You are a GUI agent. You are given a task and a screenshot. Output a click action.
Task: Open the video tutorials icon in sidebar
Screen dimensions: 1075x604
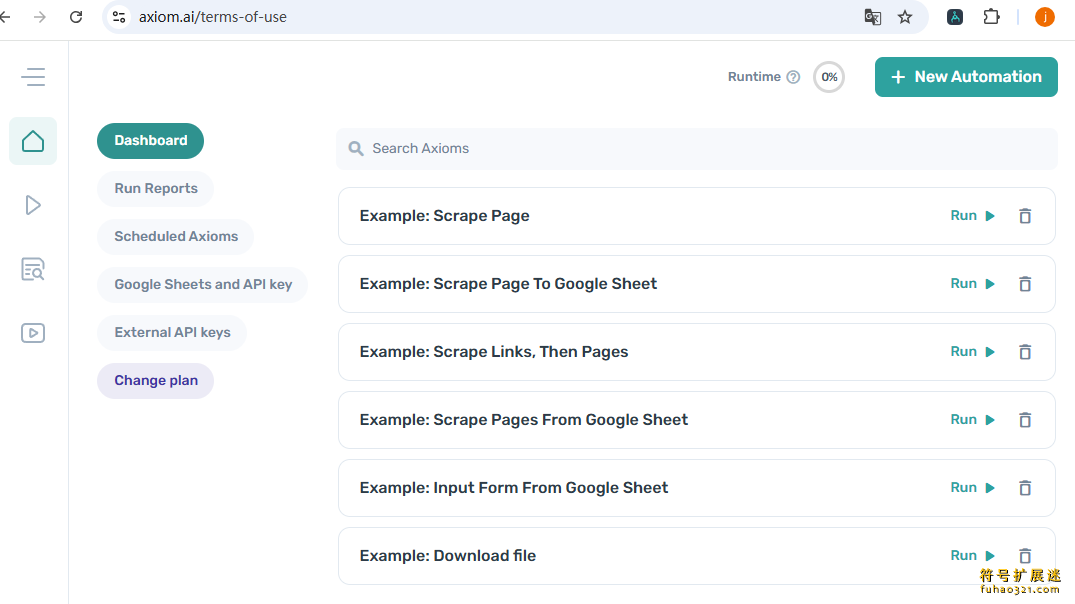point(33,333)
